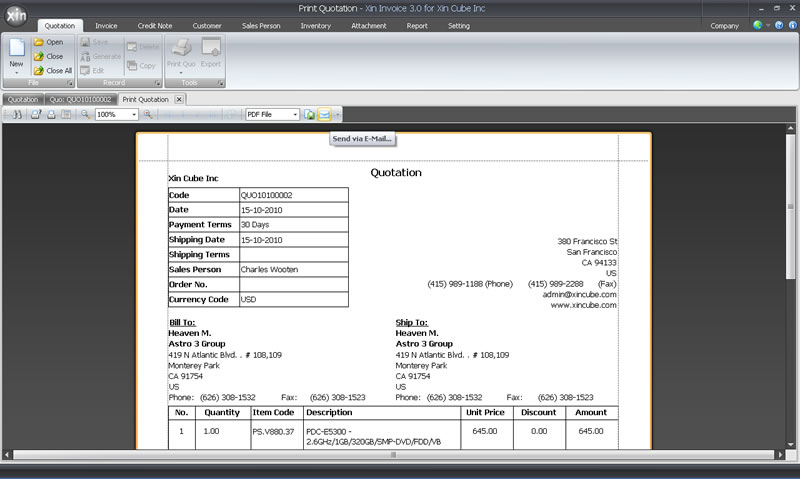800x479 pixels.
Task: Open the Tools group dialog launcher
Action: point(220,83)
